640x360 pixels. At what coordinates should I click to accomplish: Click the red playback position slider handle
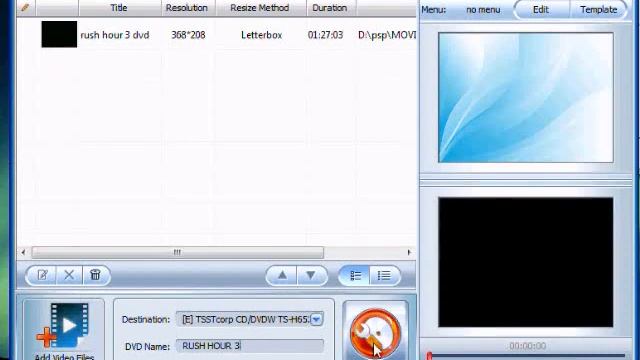[x=429, y=356]
